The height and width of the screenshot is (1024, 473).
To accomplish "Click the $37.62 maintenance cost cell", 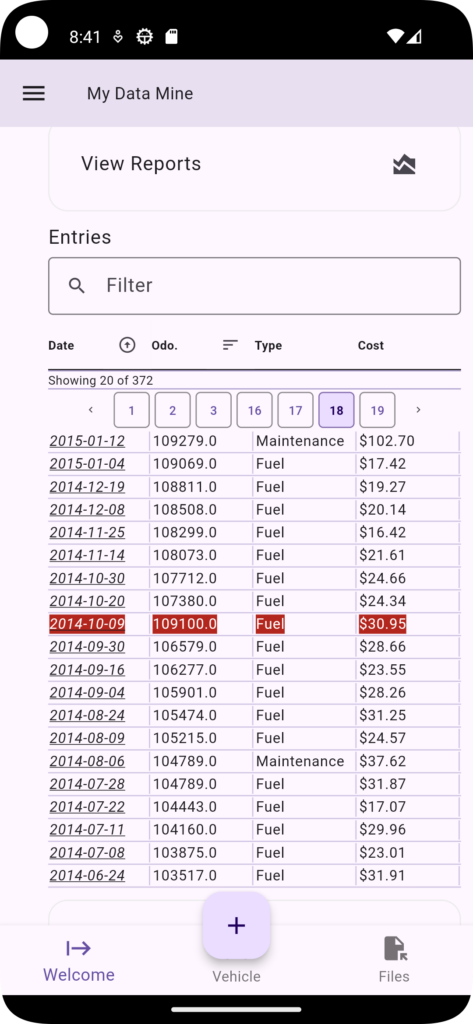I will [382, 761].
